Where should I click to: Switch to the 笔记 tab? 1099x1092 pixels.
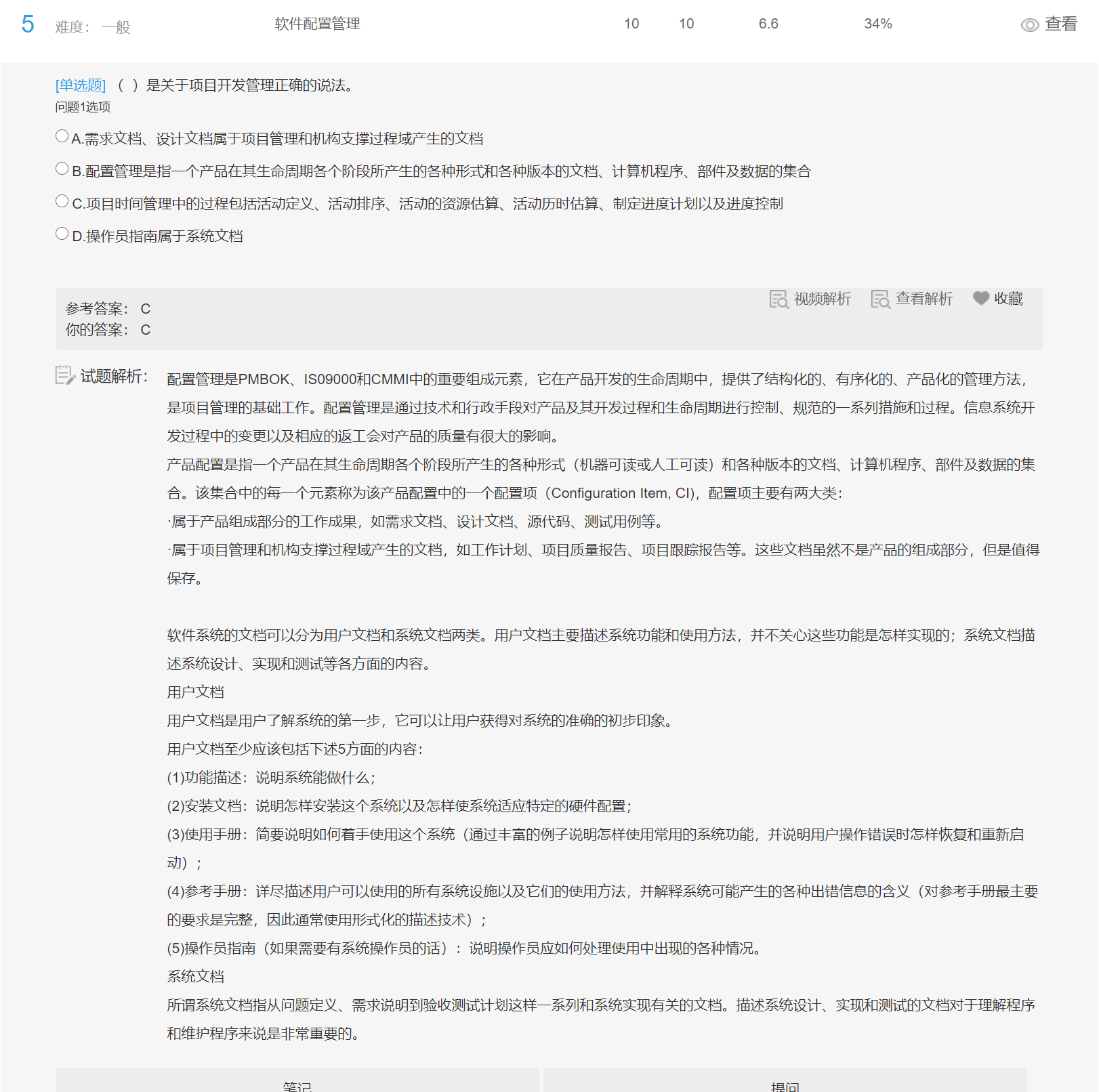coord(297,1081)
